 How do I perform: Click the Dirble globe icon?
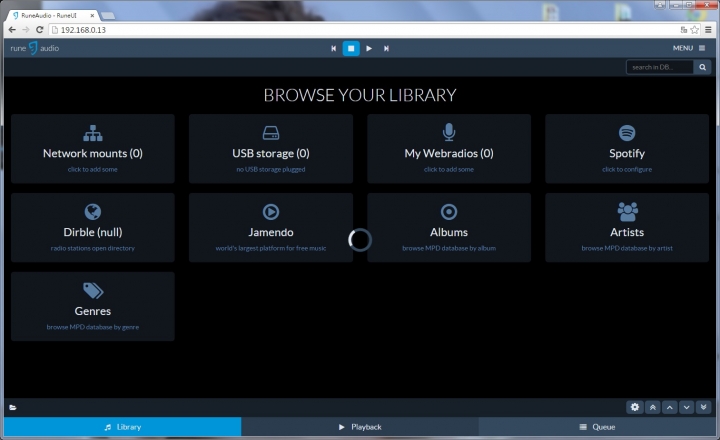point(93,212)
